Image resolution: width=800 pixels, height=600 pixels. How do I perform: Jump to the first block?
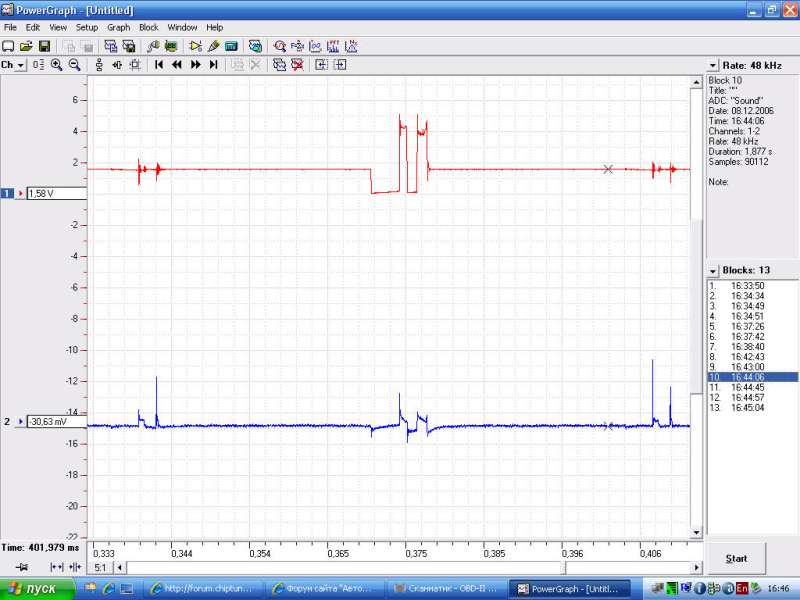159,65
